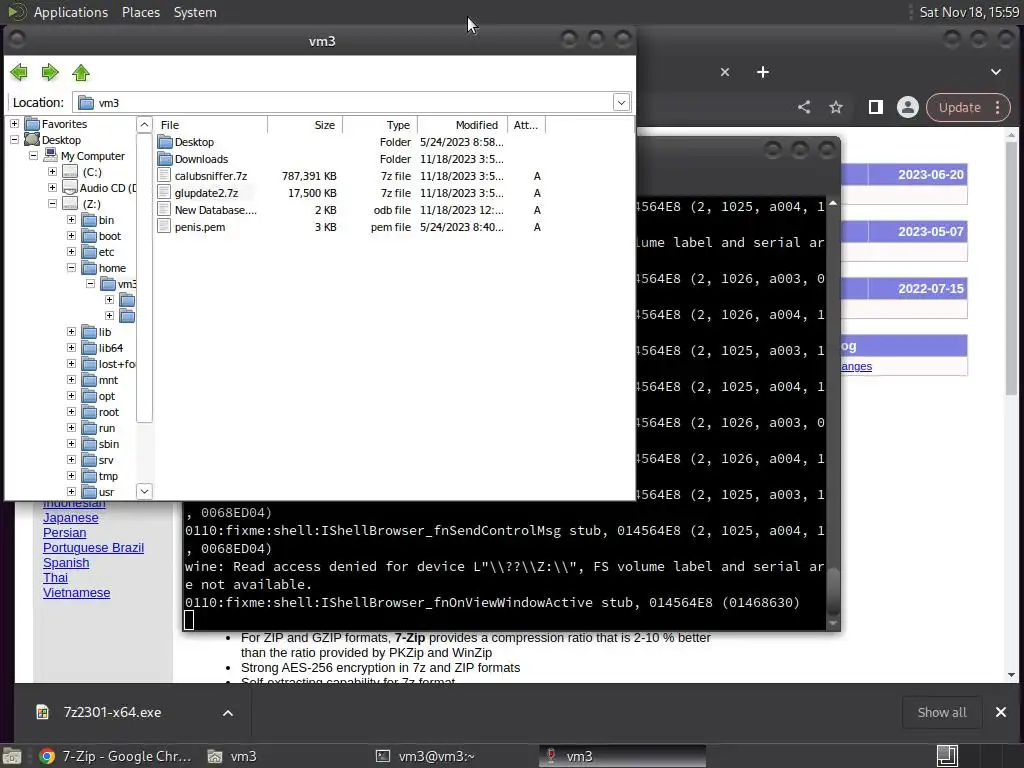Click tree pane scroll-down arrow
Screen dimensions: 1024x768
pyautogui.click(x=144, y=491)
